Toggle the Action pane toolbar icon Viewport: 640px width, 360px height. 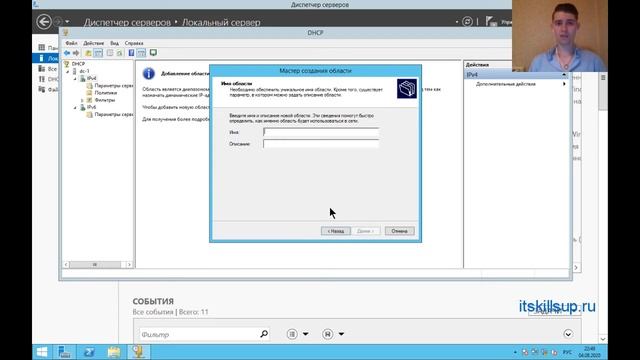coord(141,53)
